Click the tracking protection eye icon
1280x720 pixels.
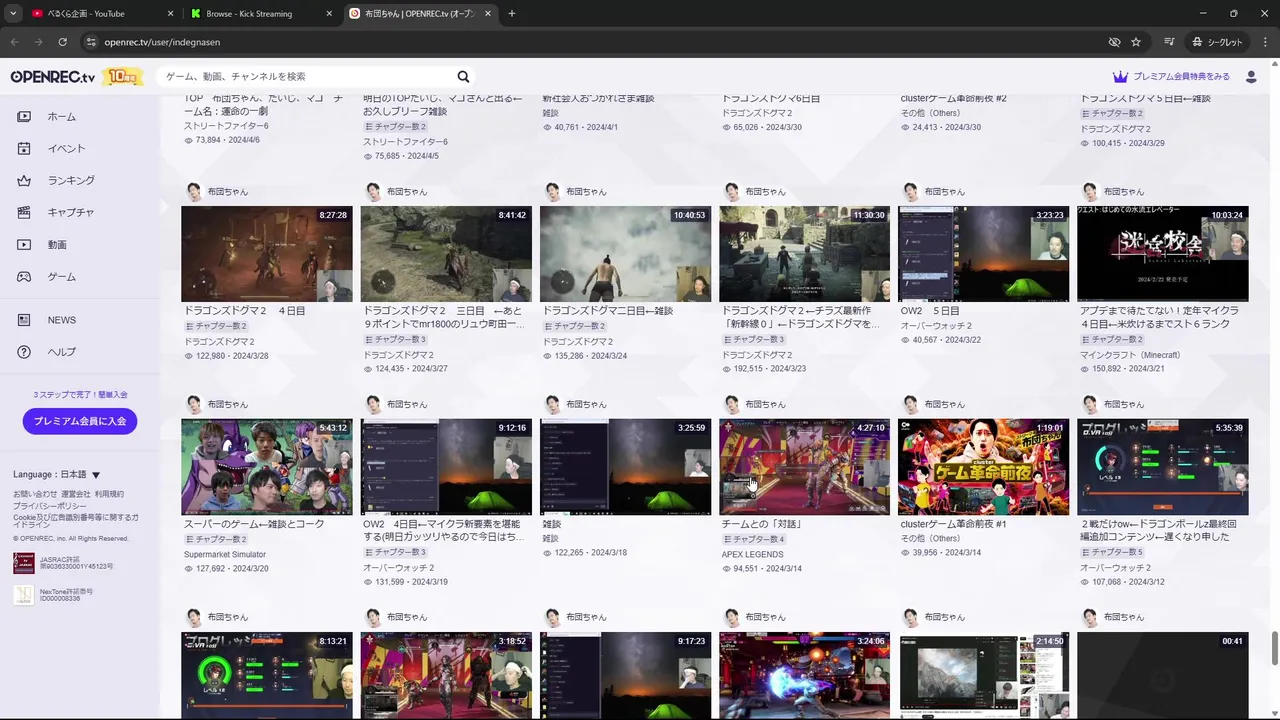tap(1114, 42)
